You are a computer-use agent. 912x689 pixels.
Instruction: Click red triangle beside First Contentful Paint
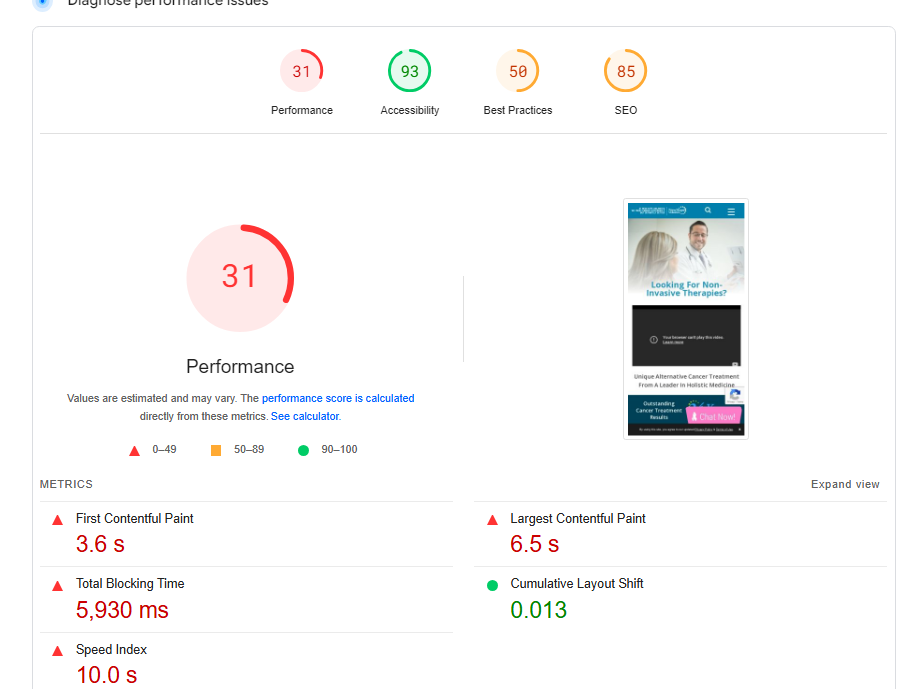(x=58, y=520)
